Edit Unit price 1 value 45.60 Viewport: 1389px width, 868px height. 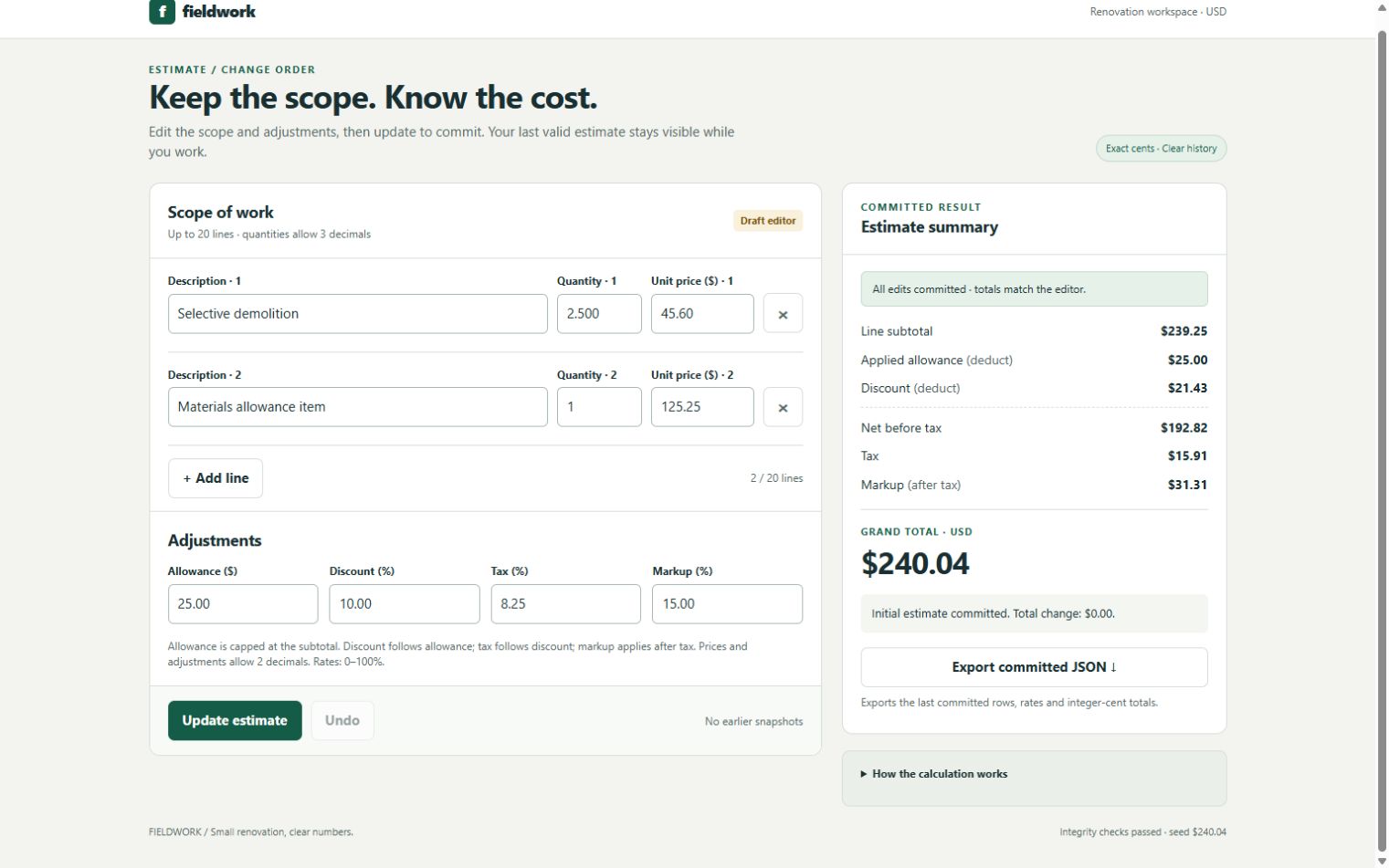pyautogui.click(x=702, y=314)
